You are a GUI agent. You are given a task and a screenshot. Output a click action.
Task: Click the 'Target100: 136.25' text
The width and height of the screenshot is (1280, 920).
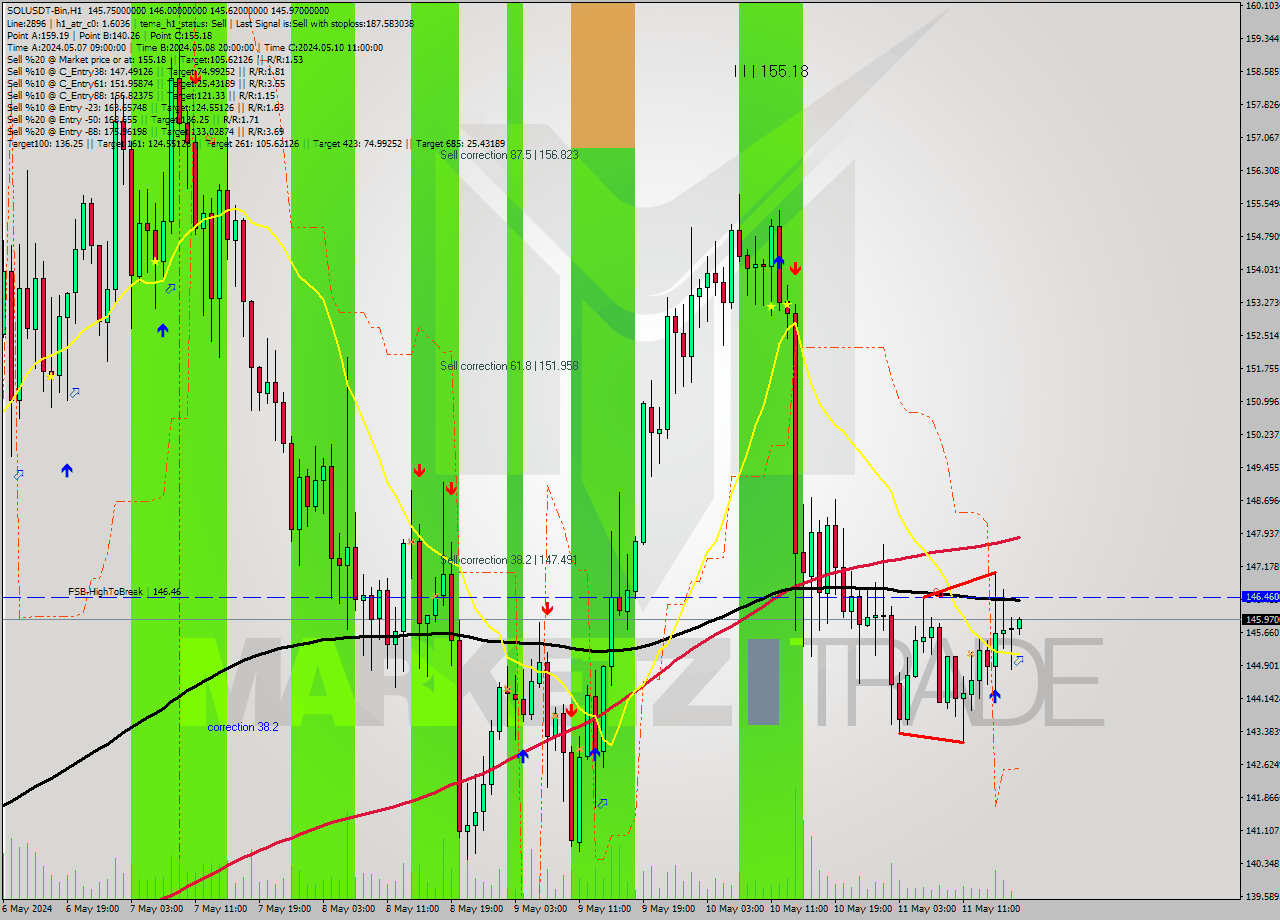(44, 143)
